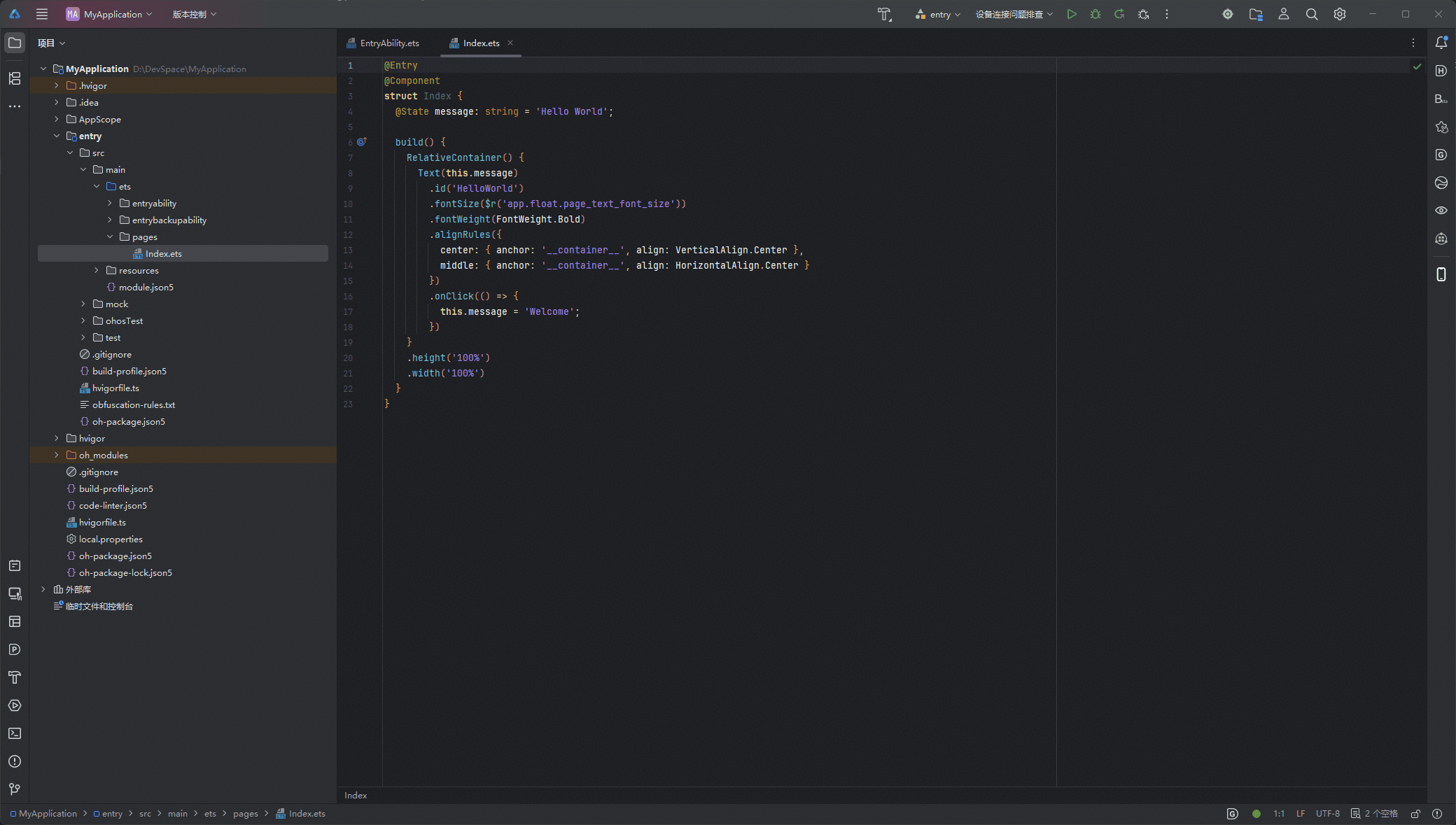Open the search everywhere magnifier
This screenshot has height=825, width=1456.
point(1312,14)
